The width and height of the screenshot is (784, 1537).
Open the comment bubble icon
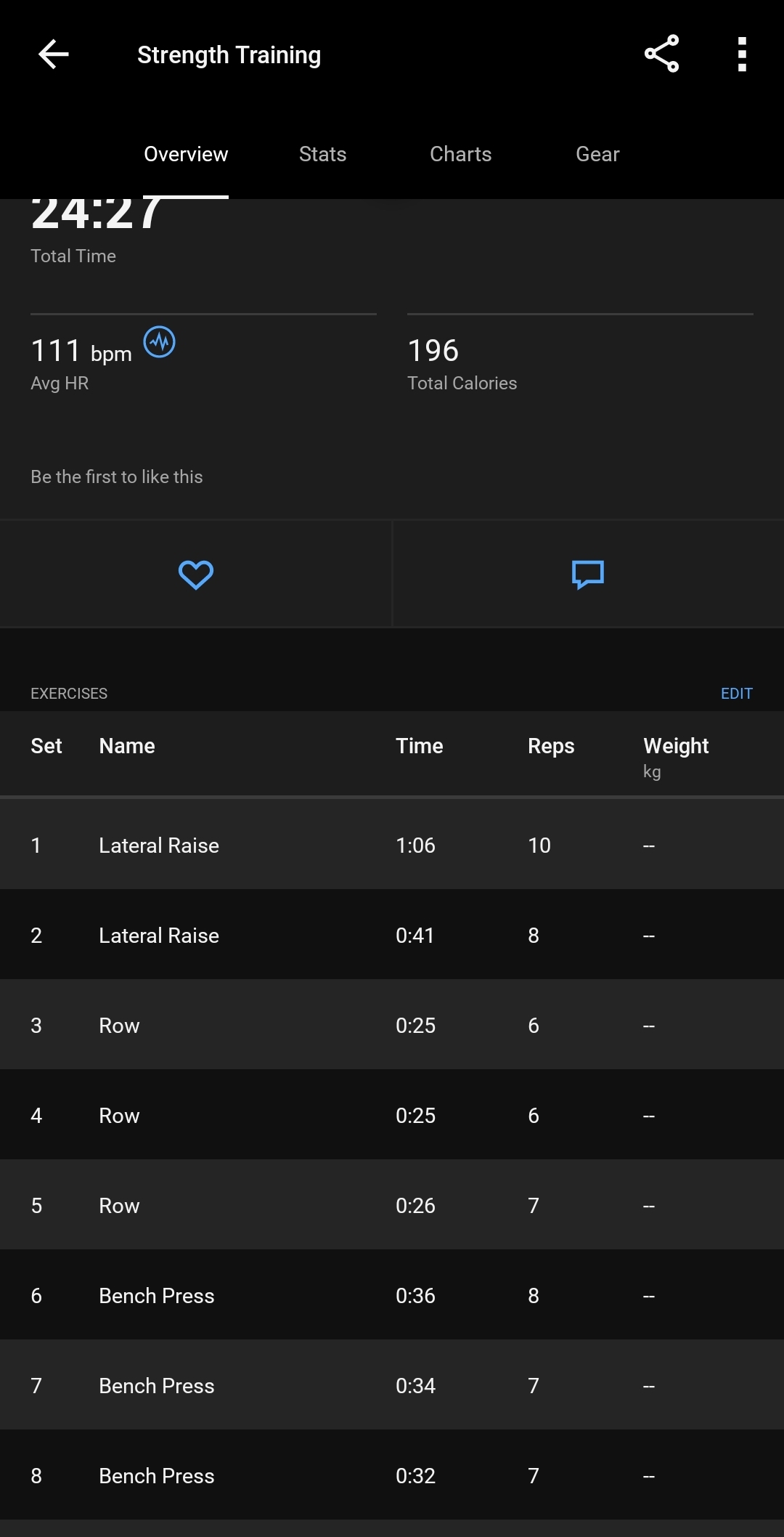(587, 575)
